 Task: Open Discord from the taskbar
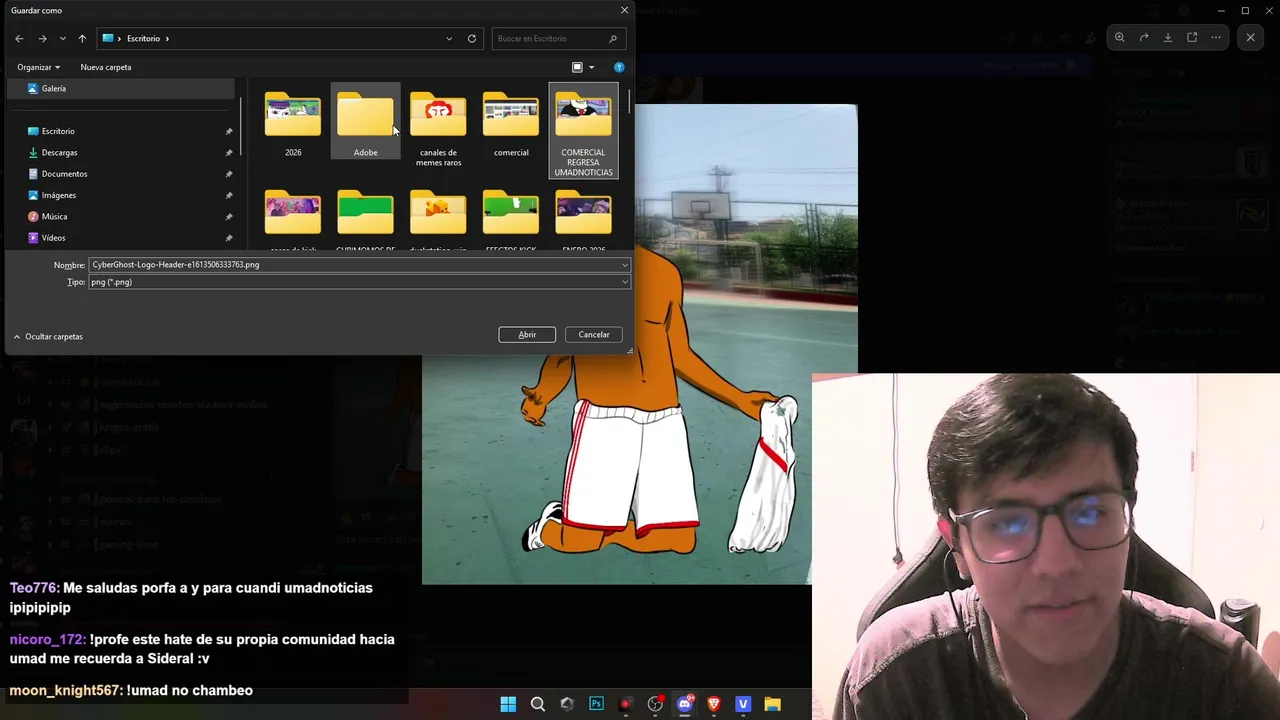(685, 704)
